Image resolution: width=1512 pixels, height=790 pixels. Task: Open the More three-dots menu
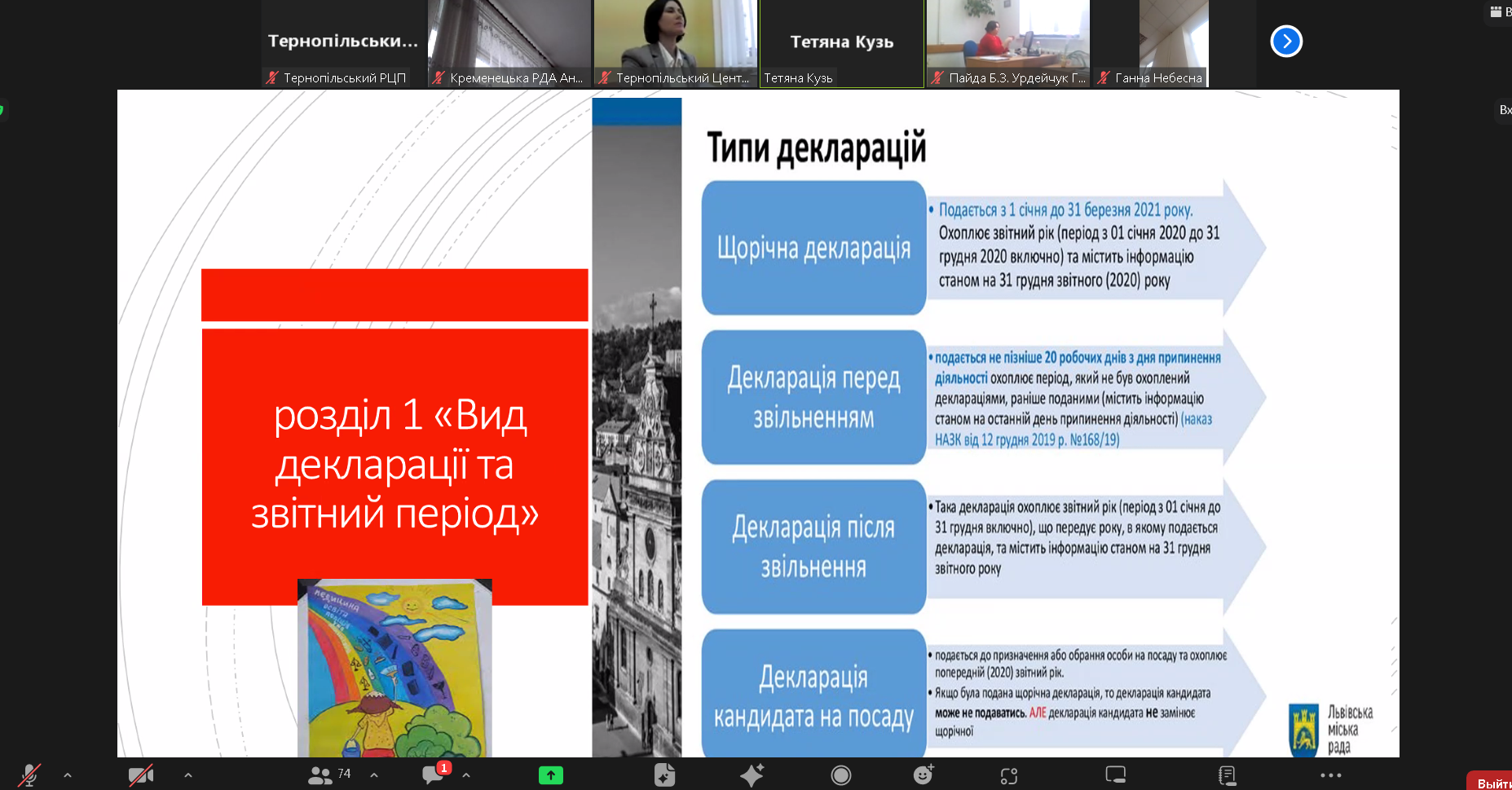click(1331, 775)
